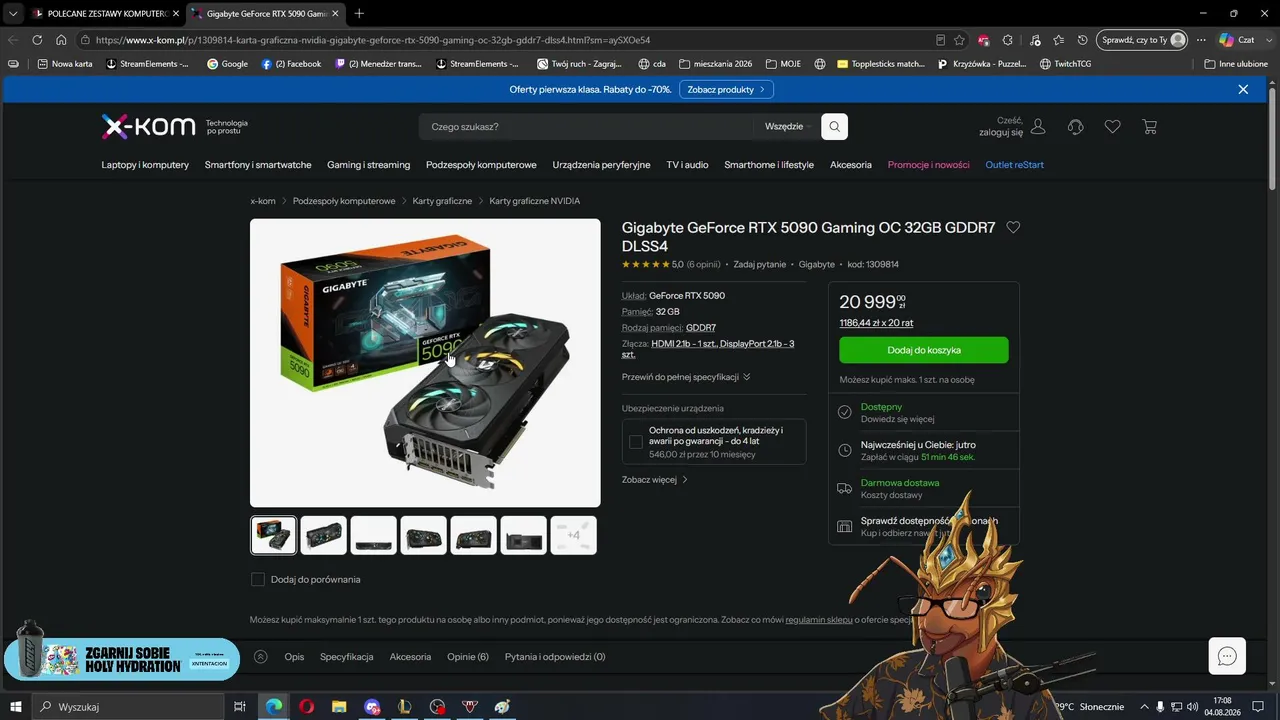The image size is (1280, 720).
Task: Click the 'Zobacz produkty' banner button
Action: coord(726,89)
